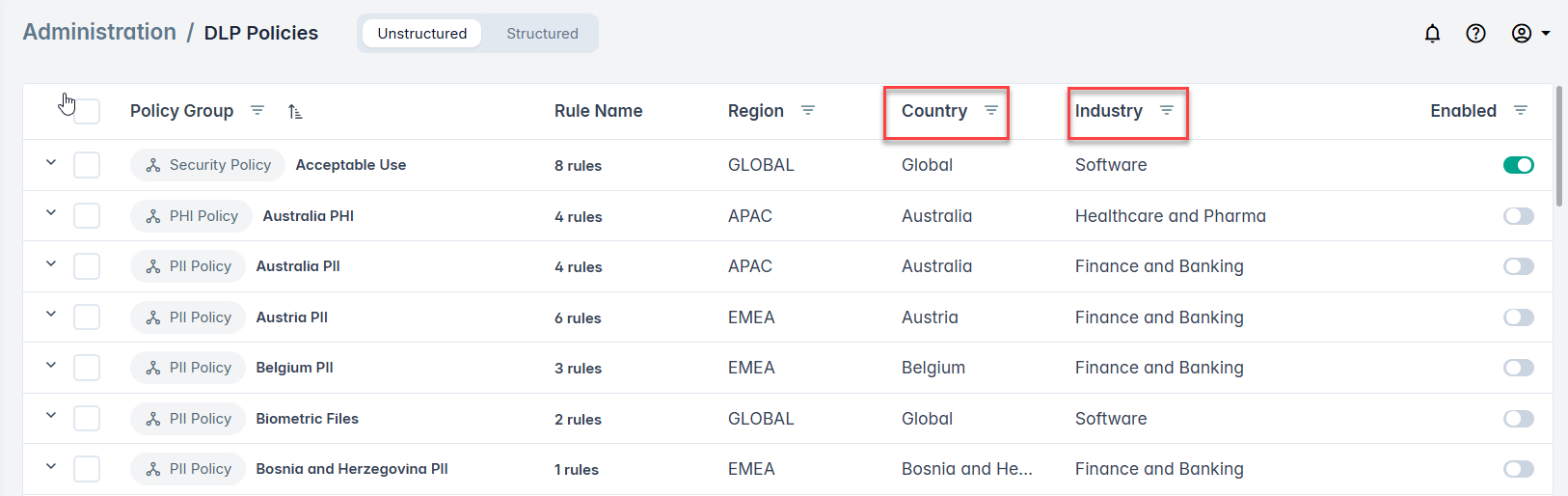Click the help question mark icon
This screenshot has width=1568, height=496.
tap(1475, 34)
